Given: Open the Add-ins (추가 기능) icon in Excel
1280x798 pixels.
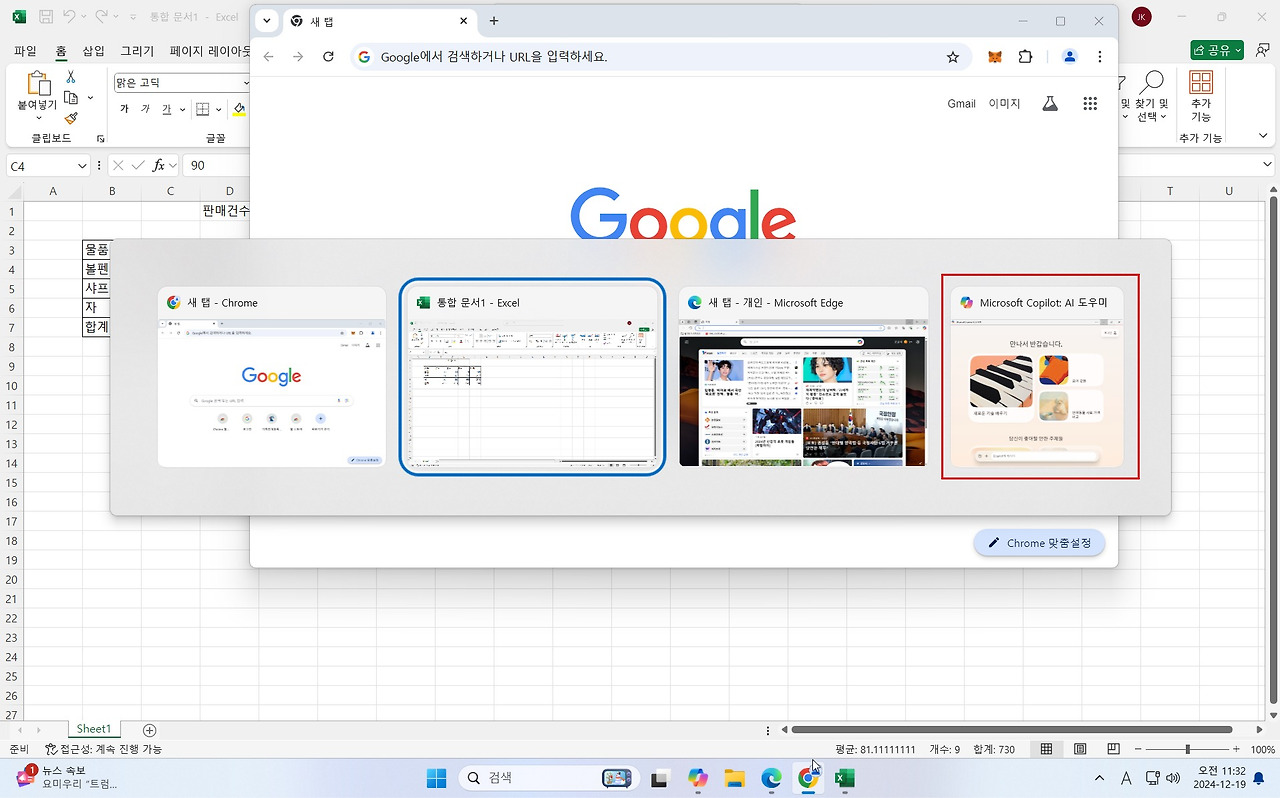Looking at the screenshot, I should click(1201, 82).
